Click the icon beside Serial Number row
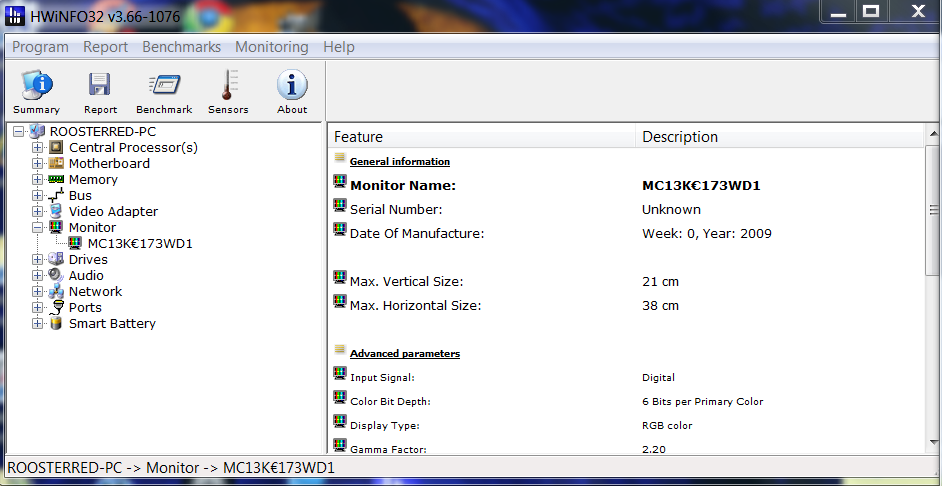 coord(340,205)
